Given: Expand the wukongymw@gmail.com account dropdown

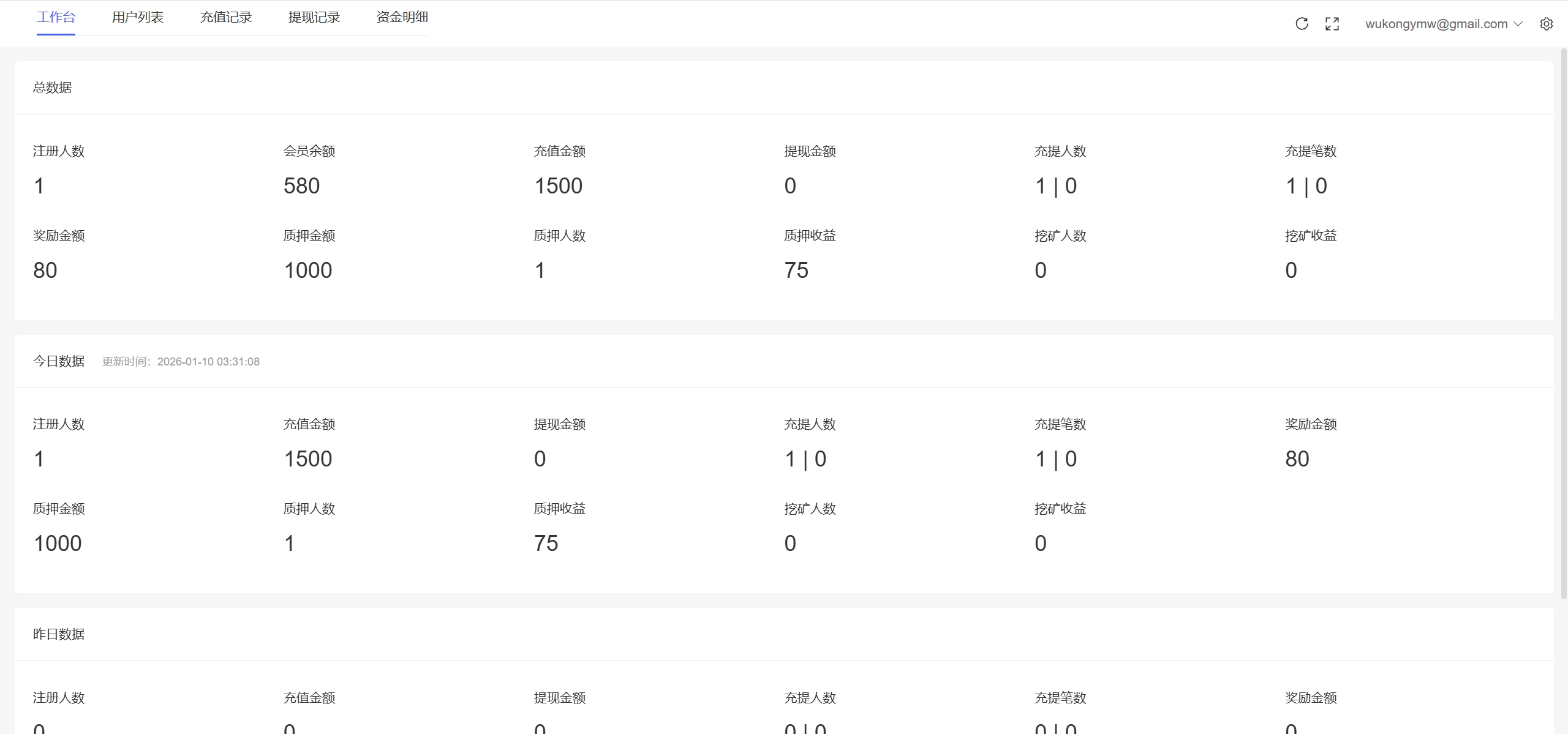Looking at the screenshot, I should point(1443,24).
